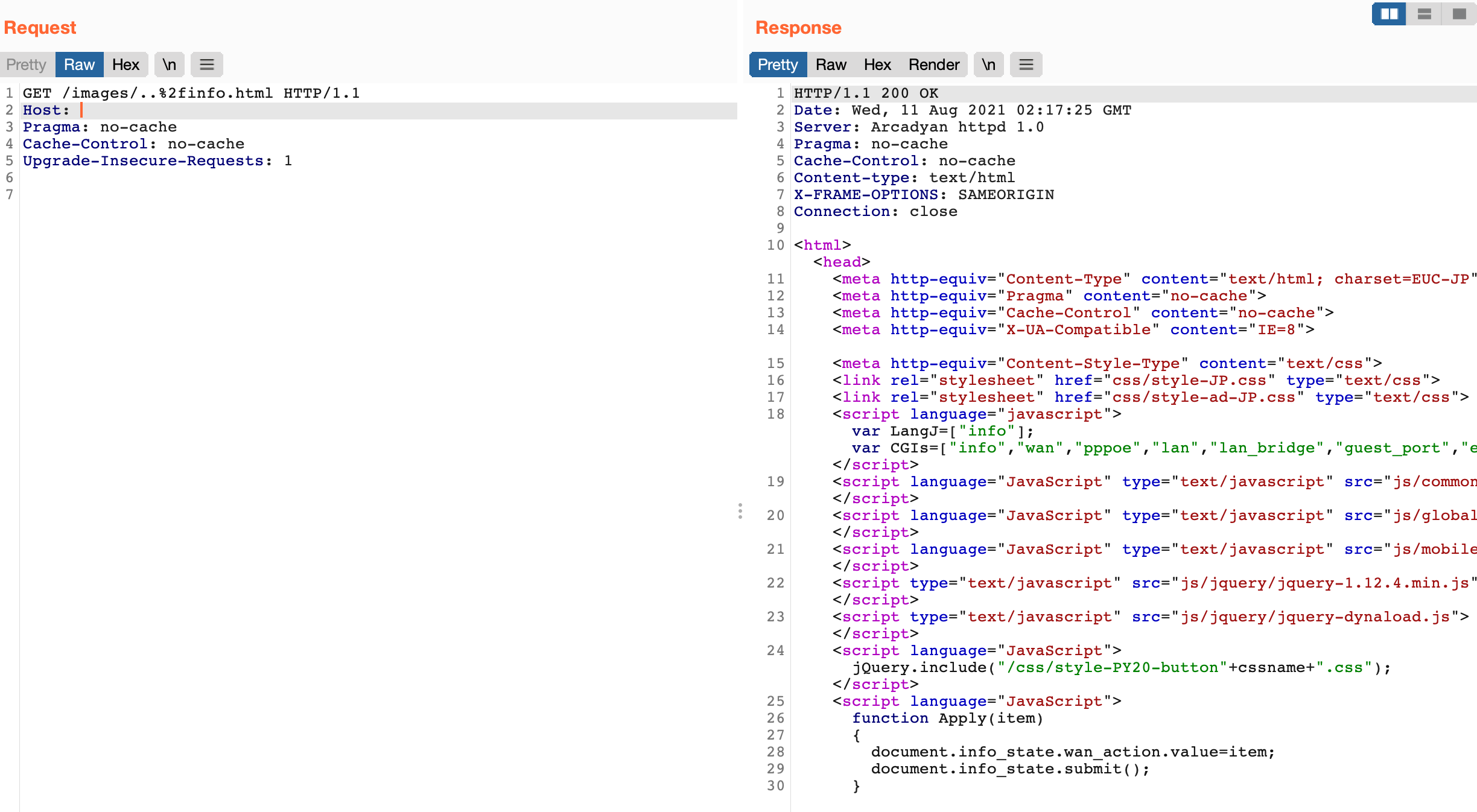Open Request hamburger options menu
Image resolution: width=1477 pixels, height=812 pixels.
pyautogui.click(x=206, y=65)
